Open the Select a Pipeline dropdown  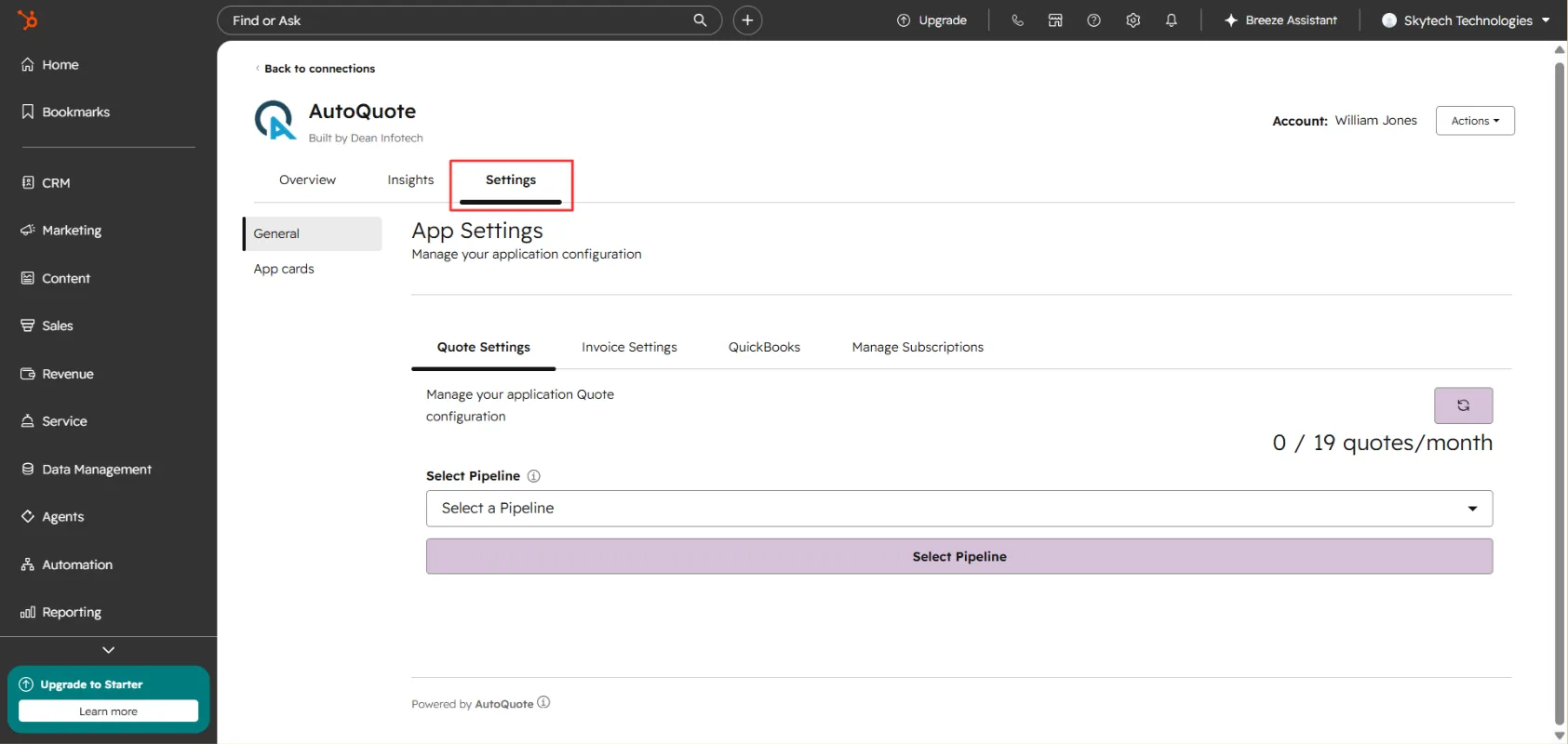pyautogui.click(x=959, y=509)
